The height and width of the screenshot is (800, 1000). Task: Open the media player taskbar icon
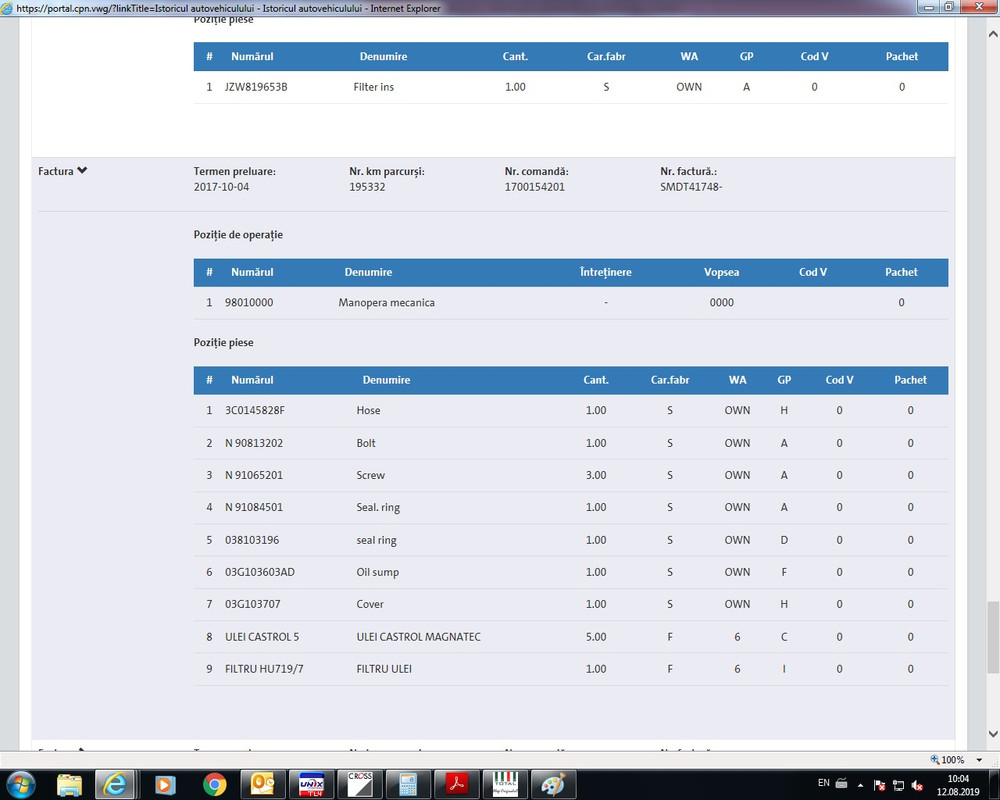click(165, 785)
